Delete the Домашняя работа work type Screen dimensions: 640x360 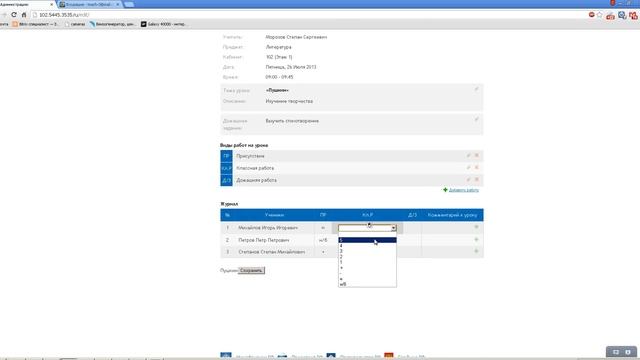(476, 180)
